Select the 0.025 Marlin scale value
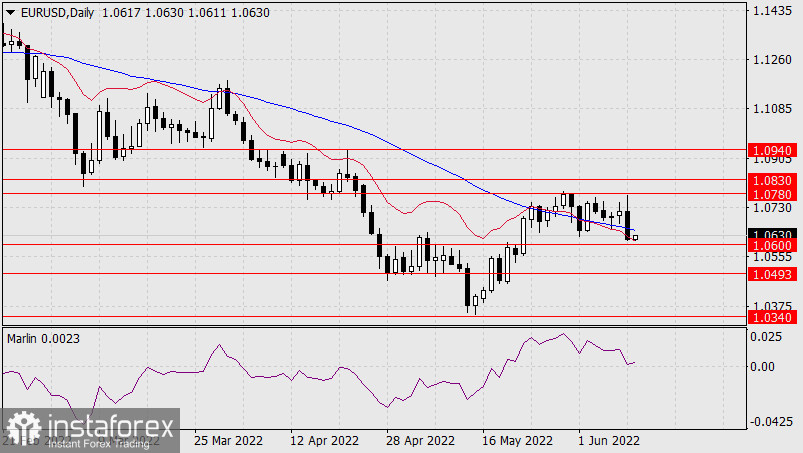The height and width of the screenshot is (453, 803). [766, 336]
